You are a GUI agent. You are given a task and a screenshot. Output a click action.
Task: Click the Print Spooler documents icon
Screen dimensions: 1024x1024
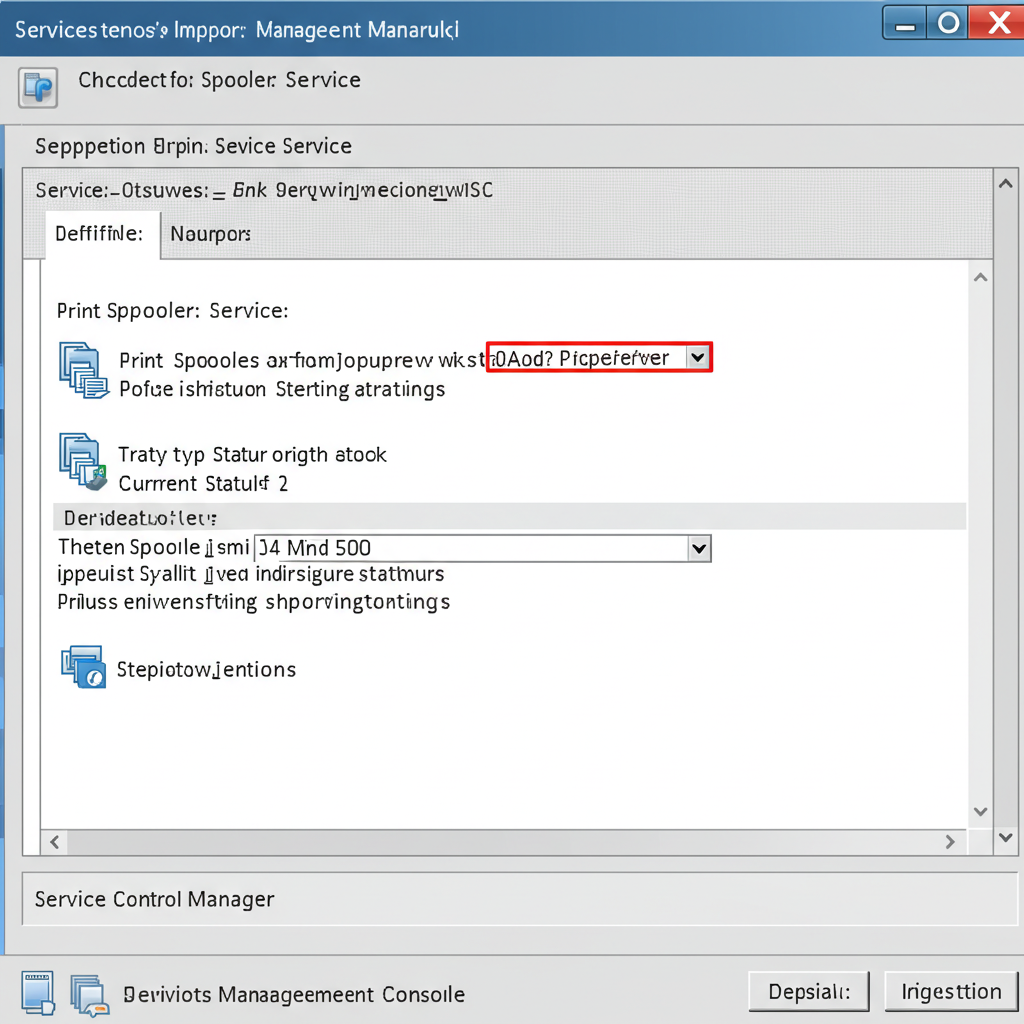[x=83, y=370]
